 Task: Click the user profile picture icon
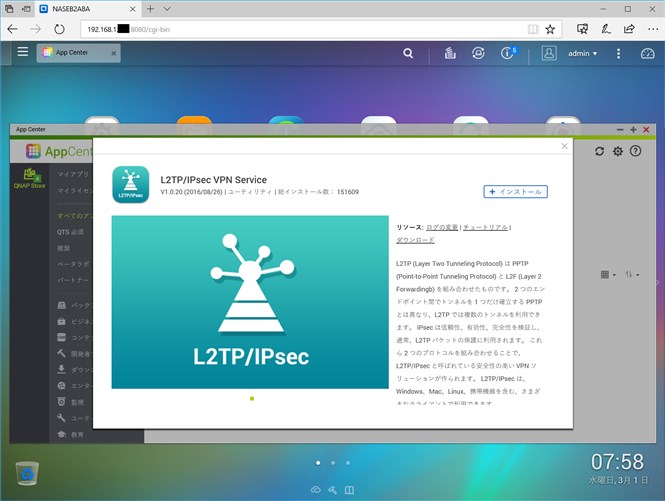point(549,53)
